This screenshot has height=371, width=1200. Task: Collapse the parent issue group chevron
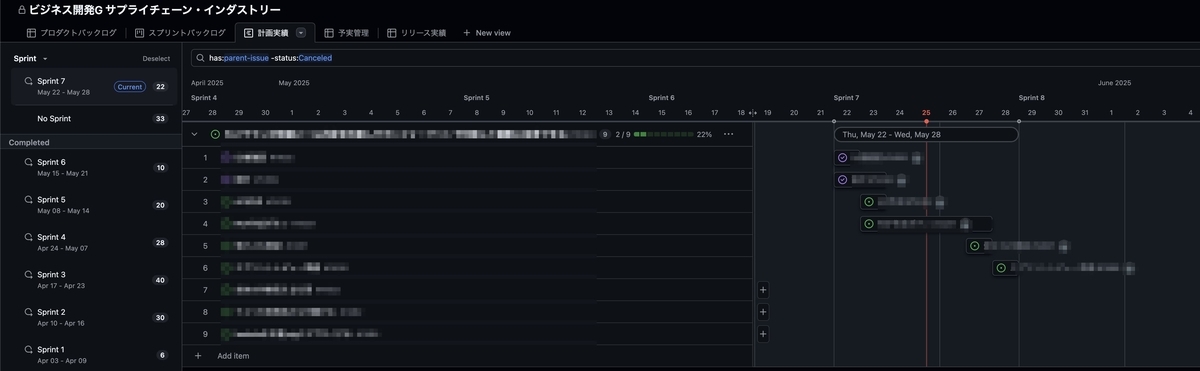[x=195, y=133]
